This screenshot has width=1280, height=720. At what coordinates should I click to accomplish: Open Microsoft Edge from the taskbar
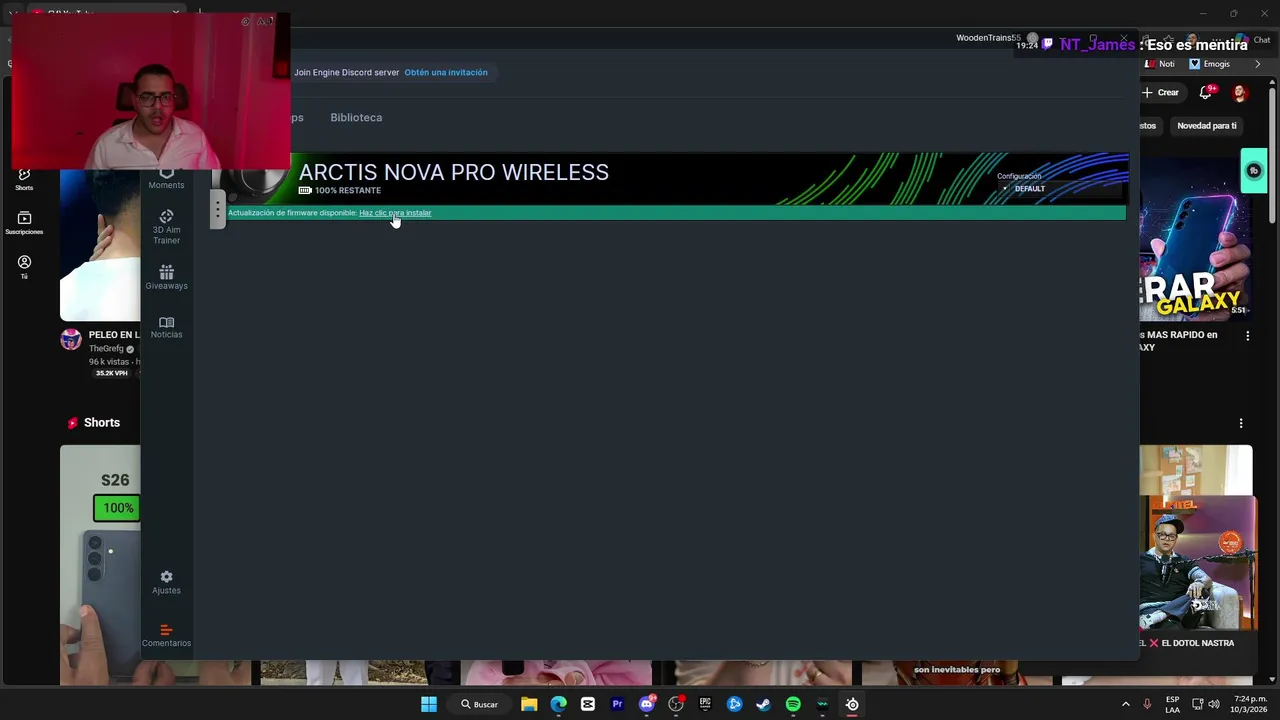click(x=558, y=704)
